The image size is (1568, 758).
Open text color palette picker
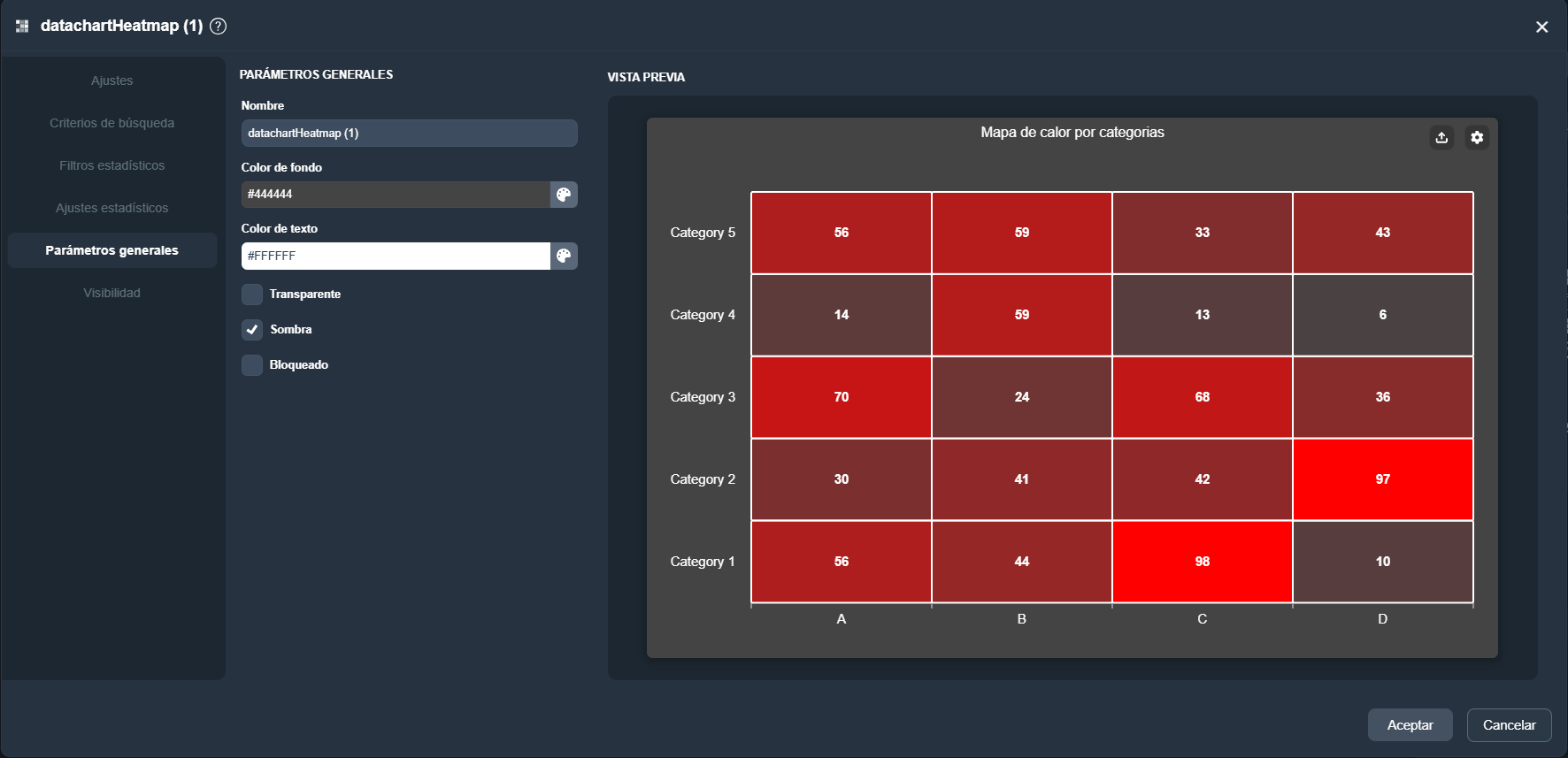pos(564,256)
